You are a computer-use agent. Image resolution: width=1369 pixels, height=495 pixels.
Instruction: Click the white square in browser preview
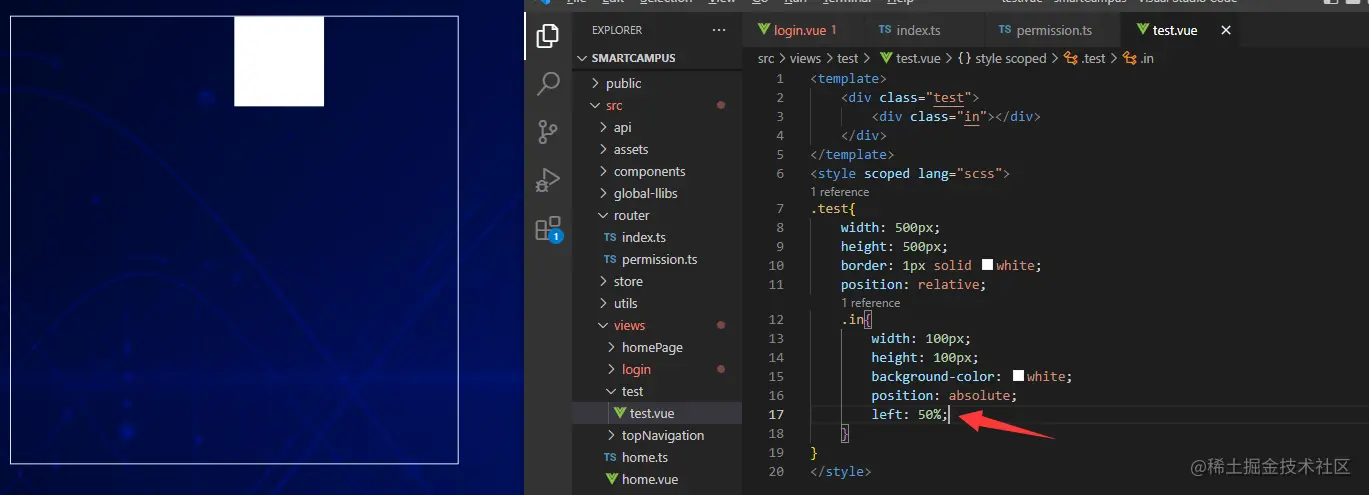(279, 61)
